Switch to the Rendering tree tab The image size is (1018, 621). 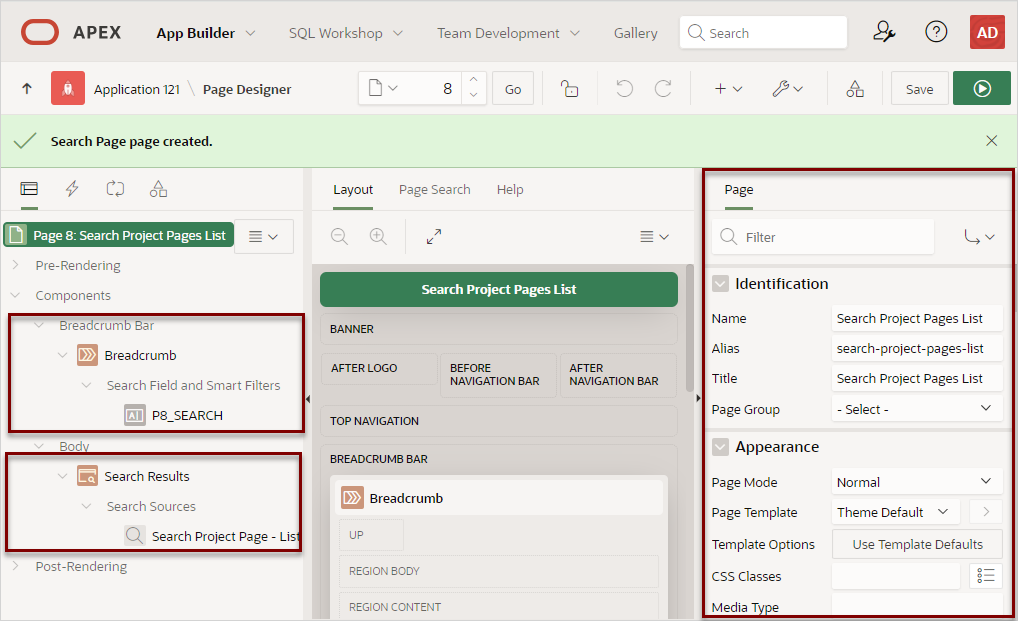(29, 189)
